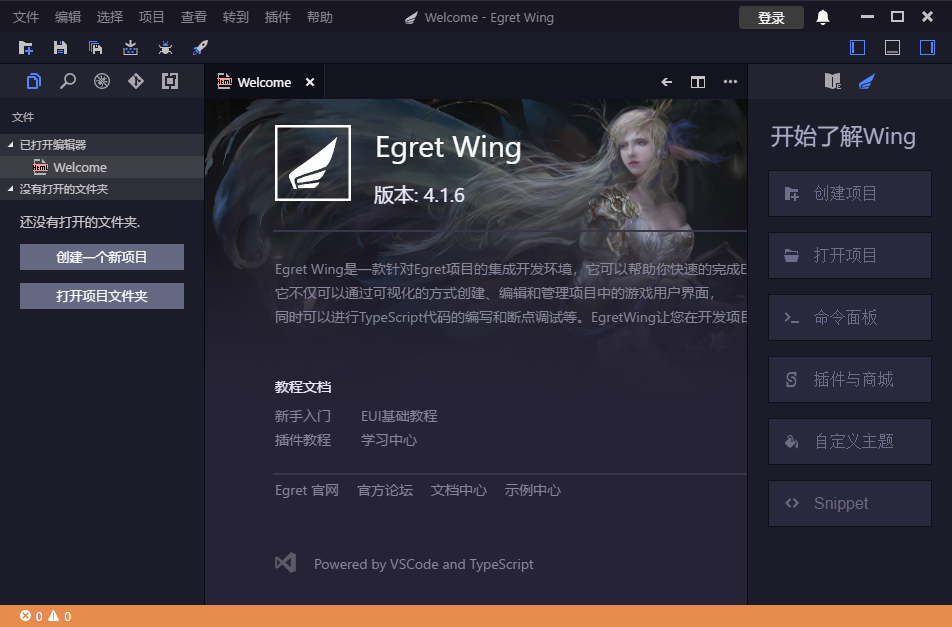Click the 还没有打开的文件夹 message
This screenshot has height=627, width=952.
coord(80,222)
